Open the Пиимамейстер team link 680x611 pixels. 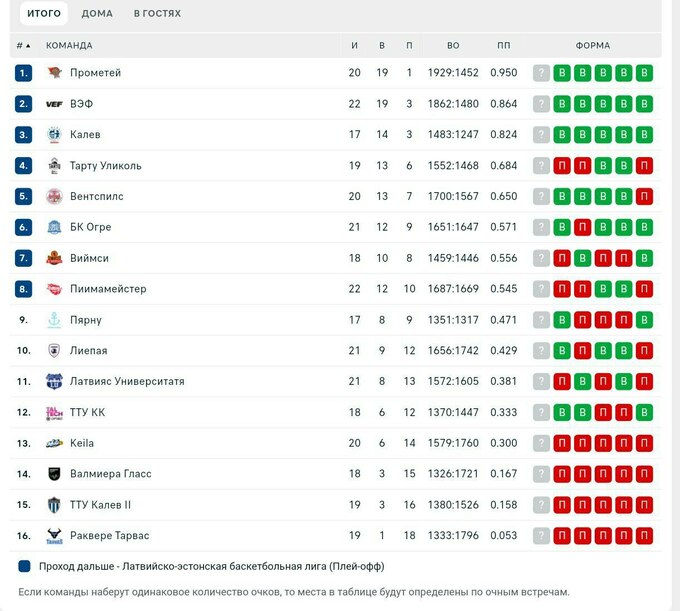click(108, 289)
